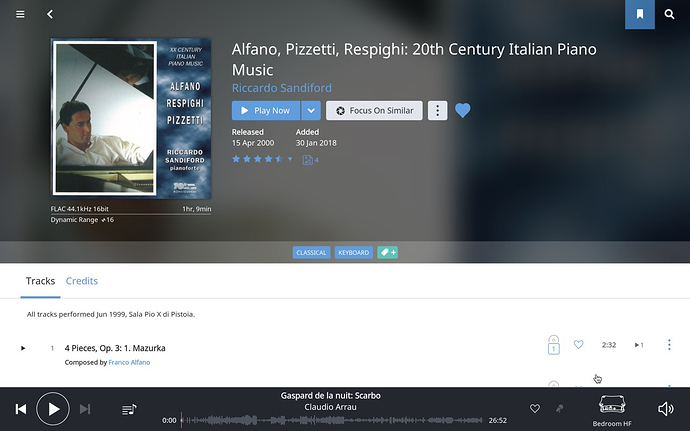
Task: Expand the Play Now dropdown arrow
Action: pyautogui.click(x=311, y=111)
